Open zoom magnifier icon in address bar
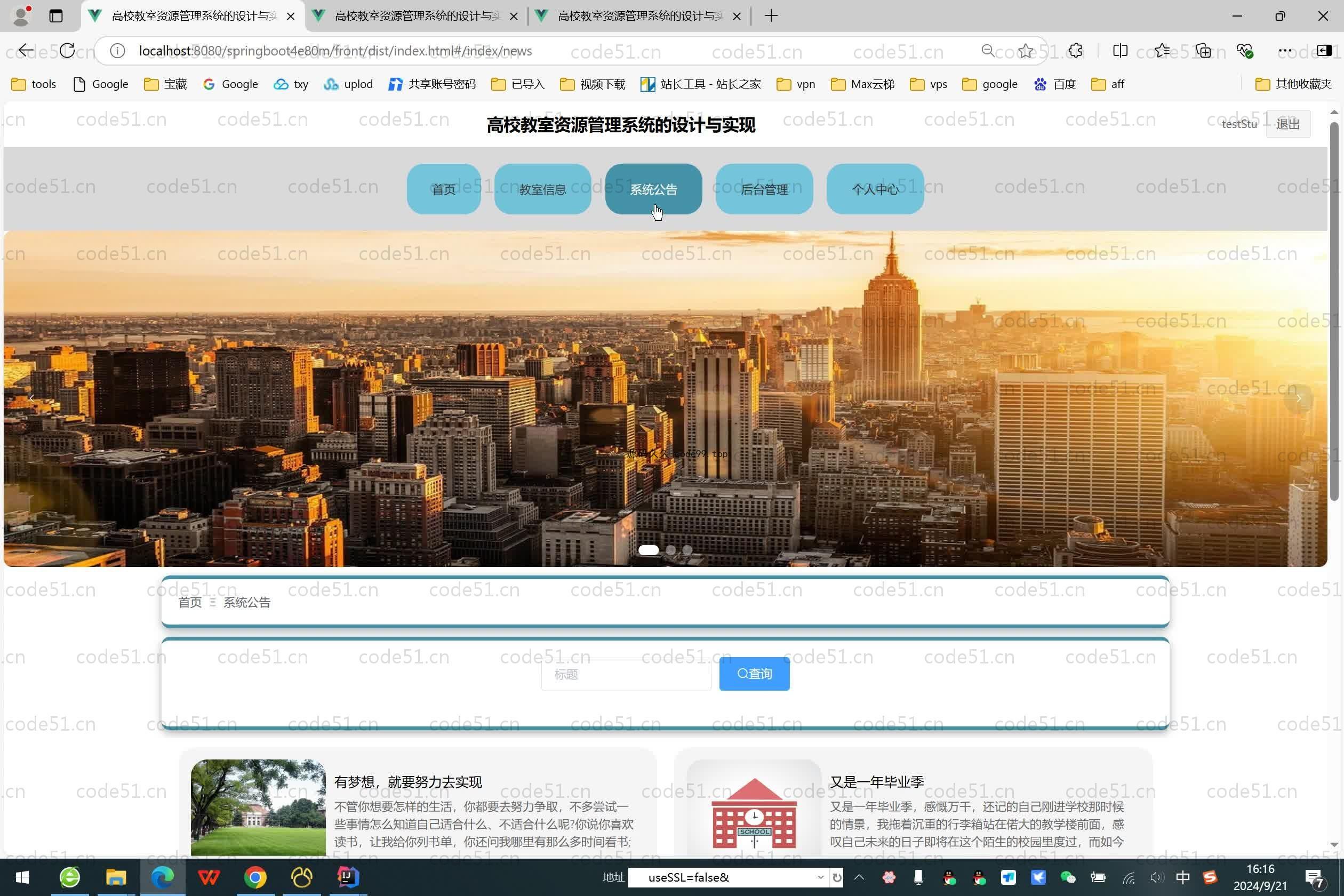Screen dimensions: 1344x896 (x=988, y=51)
